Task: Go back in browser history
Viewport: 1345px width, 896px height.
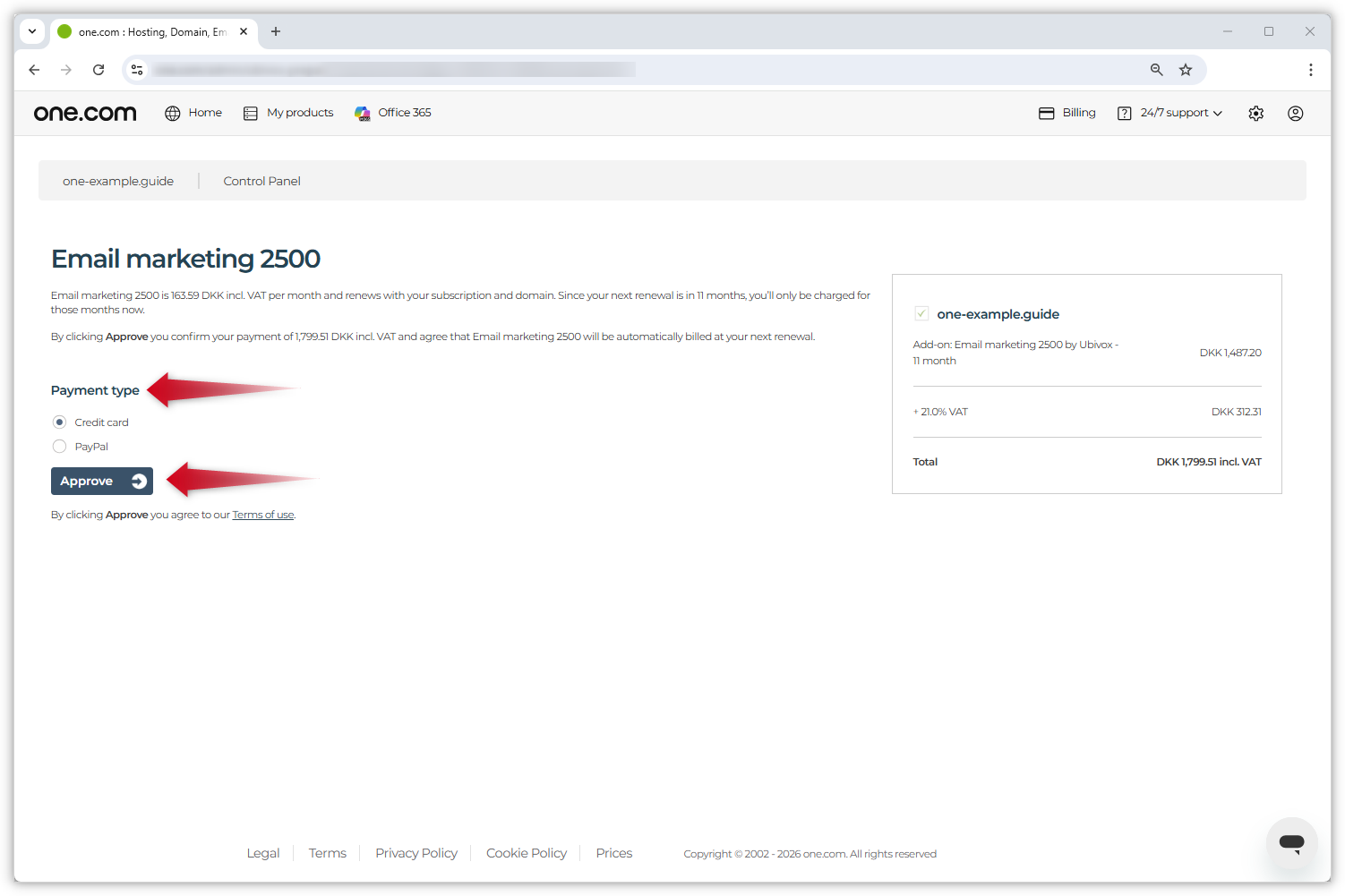Action: [34, 70]
